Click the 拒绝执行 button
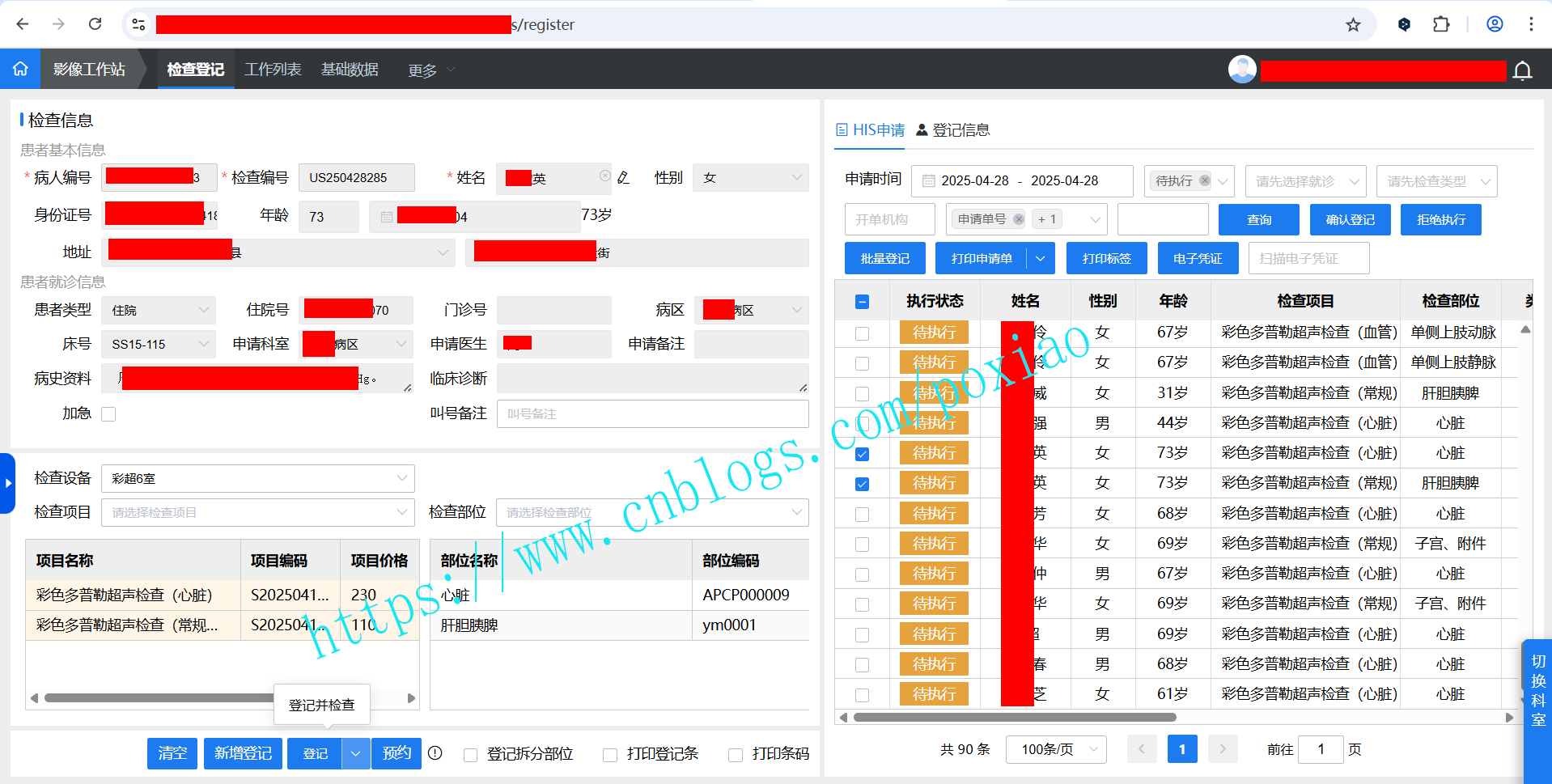 (1441, 219)
